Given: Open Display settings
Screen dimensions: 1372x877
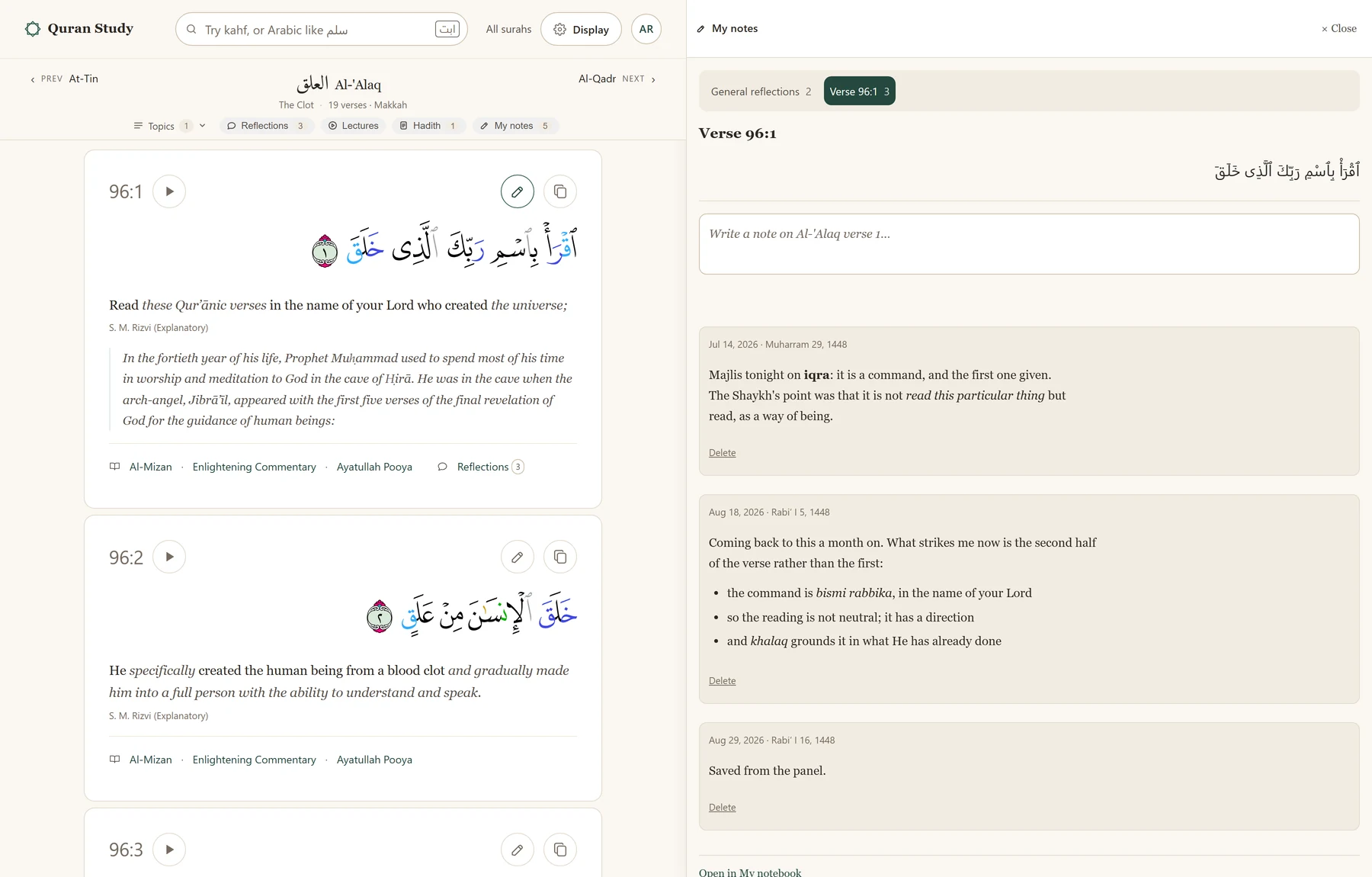Looking at the screenshot, I should point(581,29).
